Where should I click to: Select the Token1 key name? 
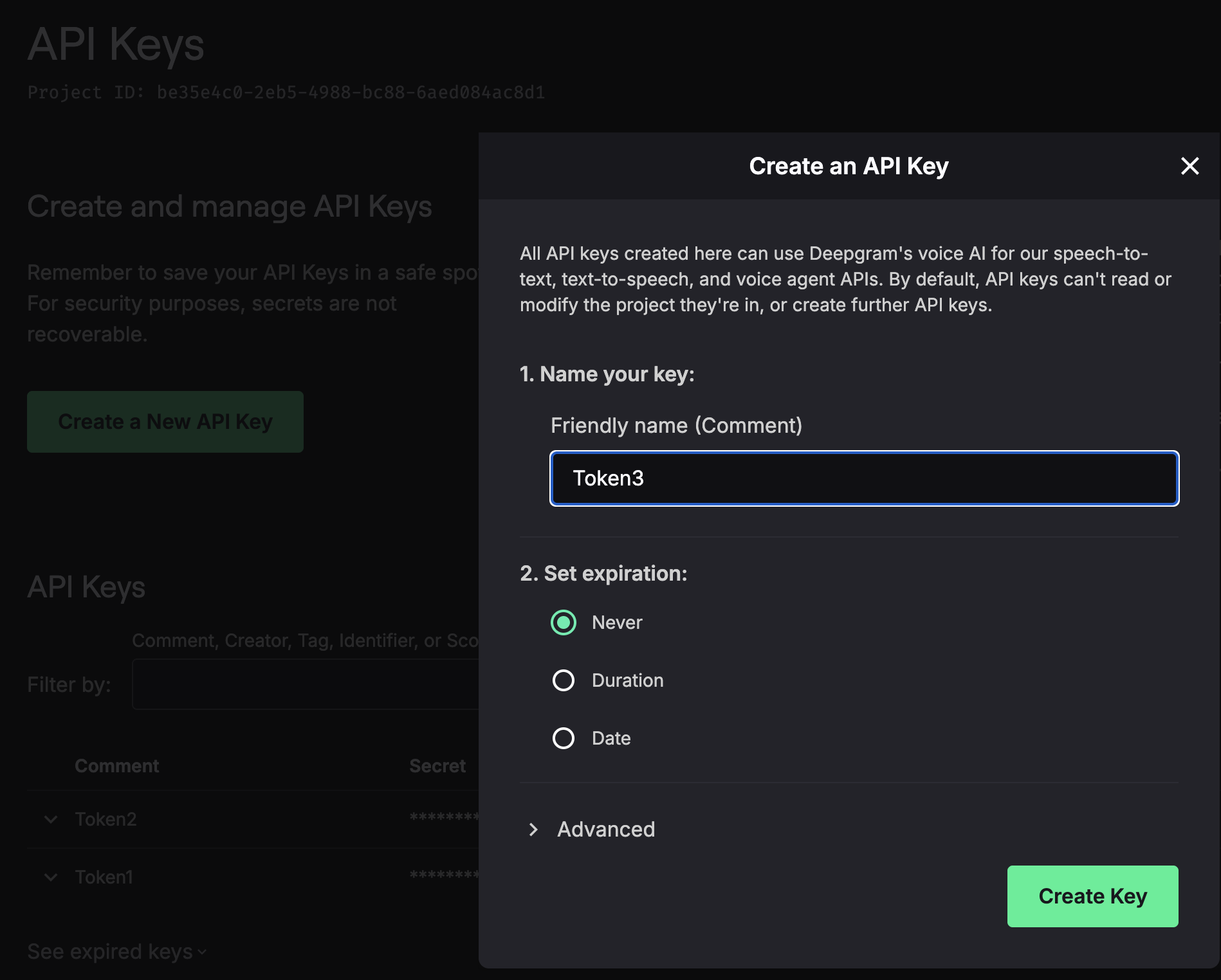(104, 877)
